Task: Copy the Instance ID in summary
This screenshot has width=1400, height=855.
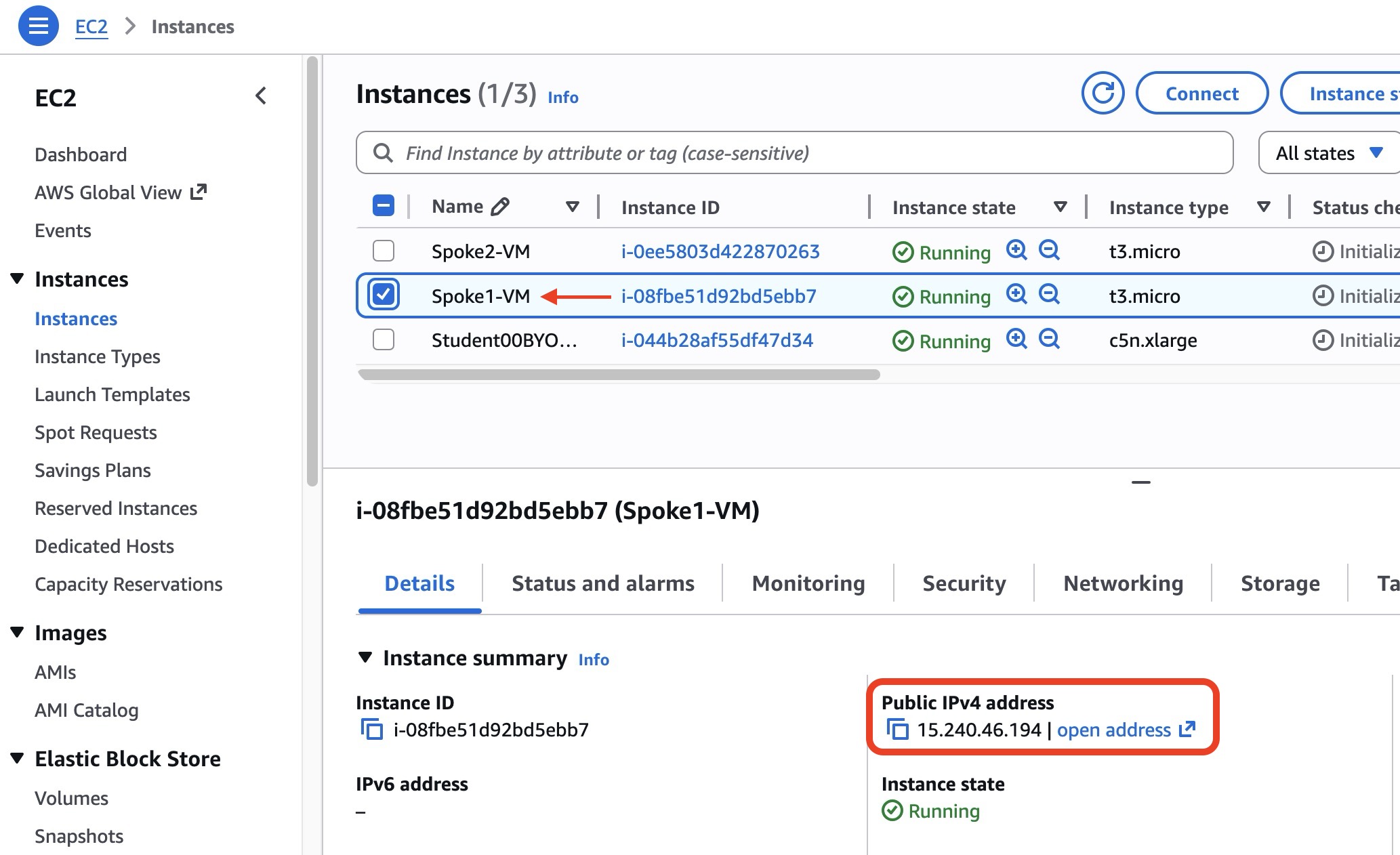Action: [x=371, y=730]
